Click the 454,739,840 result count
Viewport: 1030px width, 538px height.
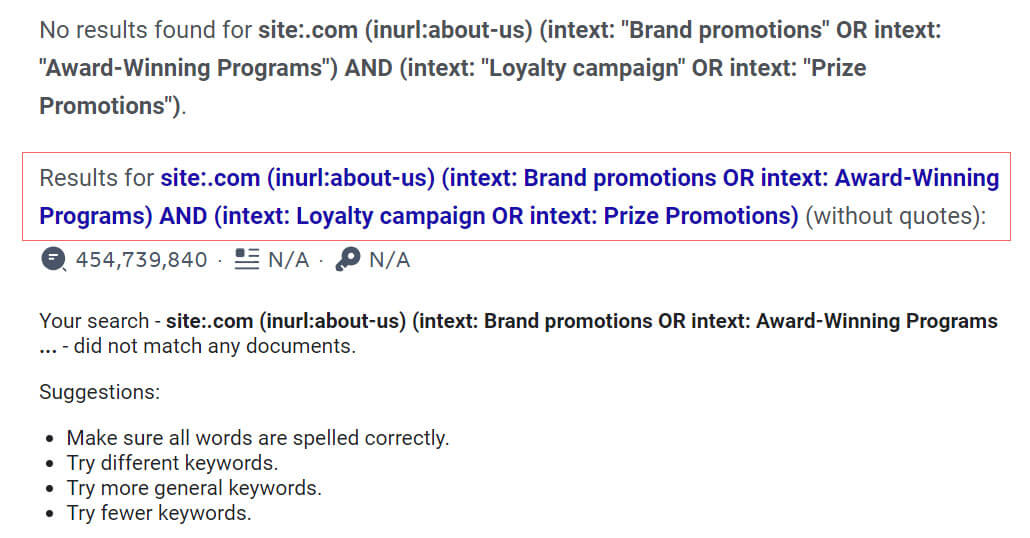pos(141,260)
